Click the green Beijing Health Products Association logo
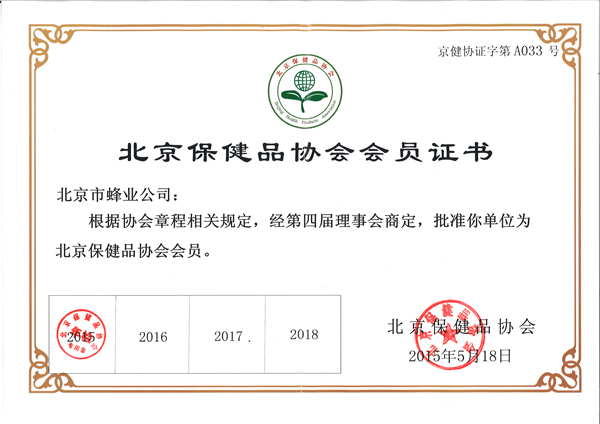600x424 pixels. (x=305, y=91)
